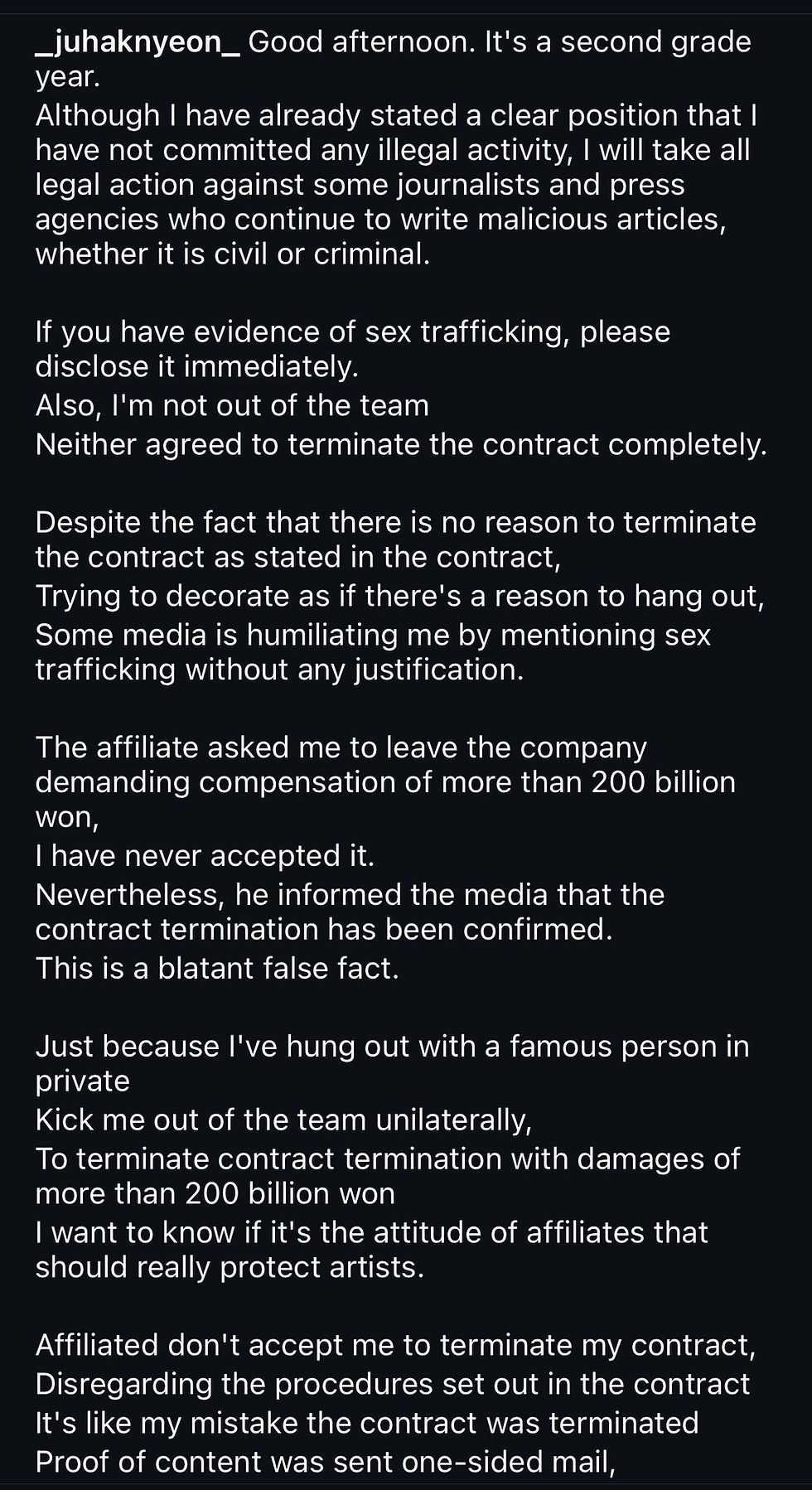
Task: Select 'This is a blatant false fact.'
Action: 217,969
